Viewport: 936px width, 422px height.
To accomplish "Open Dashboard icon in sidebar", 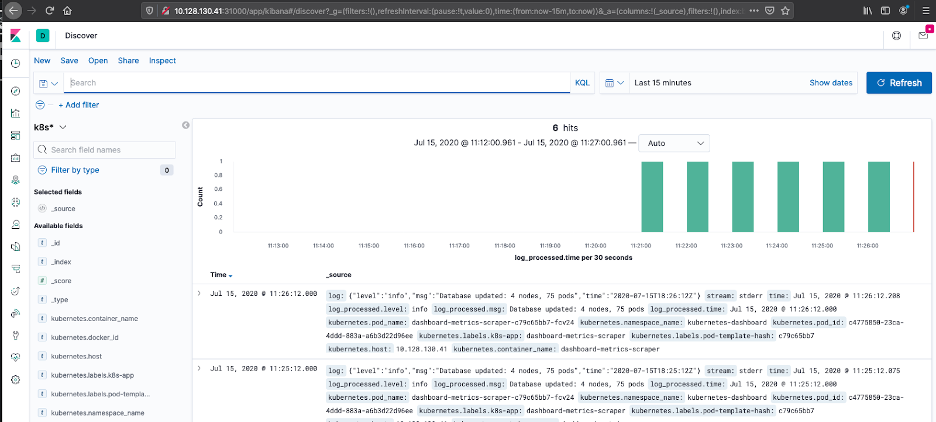I will (16, 135).
